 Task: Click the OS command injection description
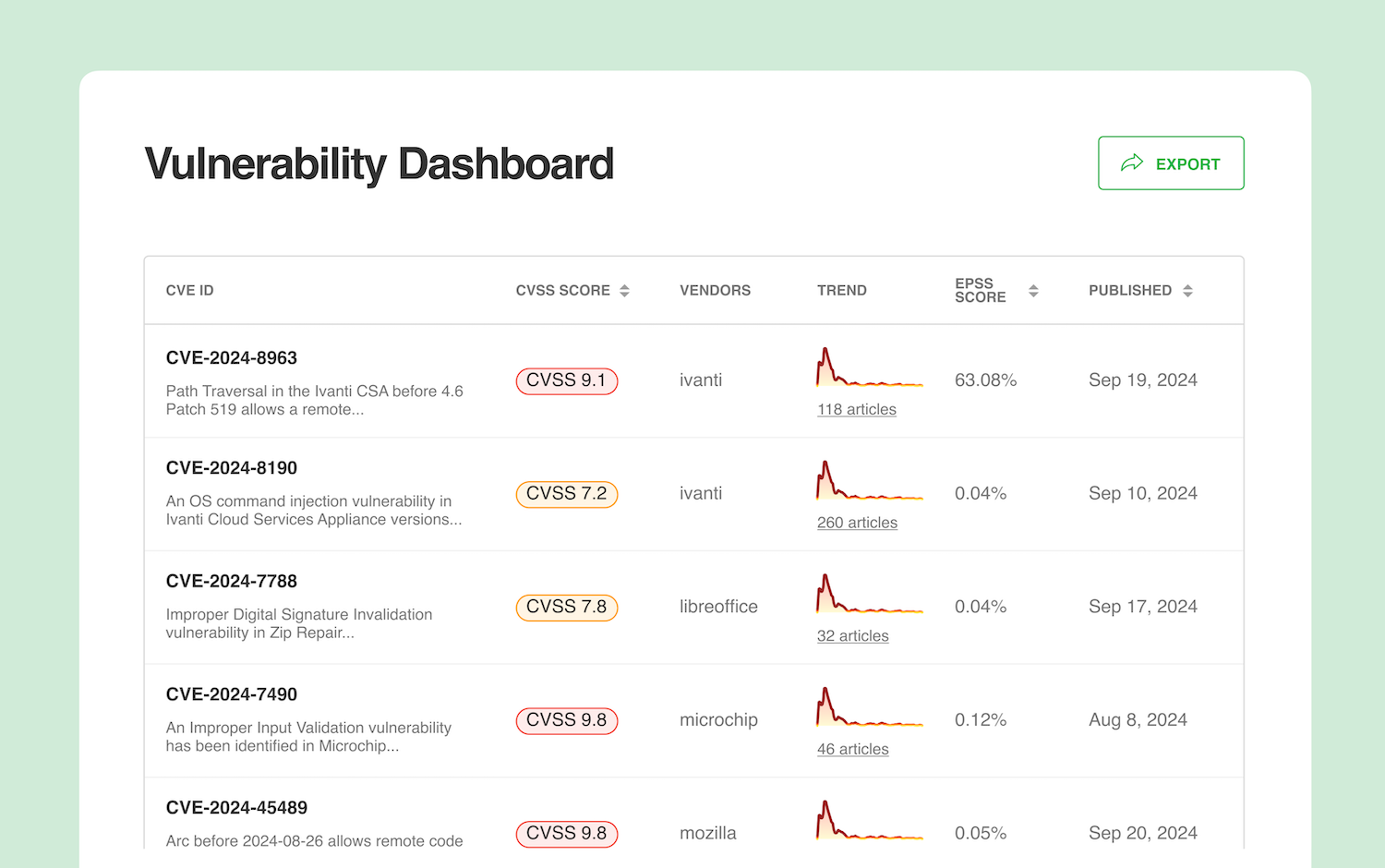point(314,511)
